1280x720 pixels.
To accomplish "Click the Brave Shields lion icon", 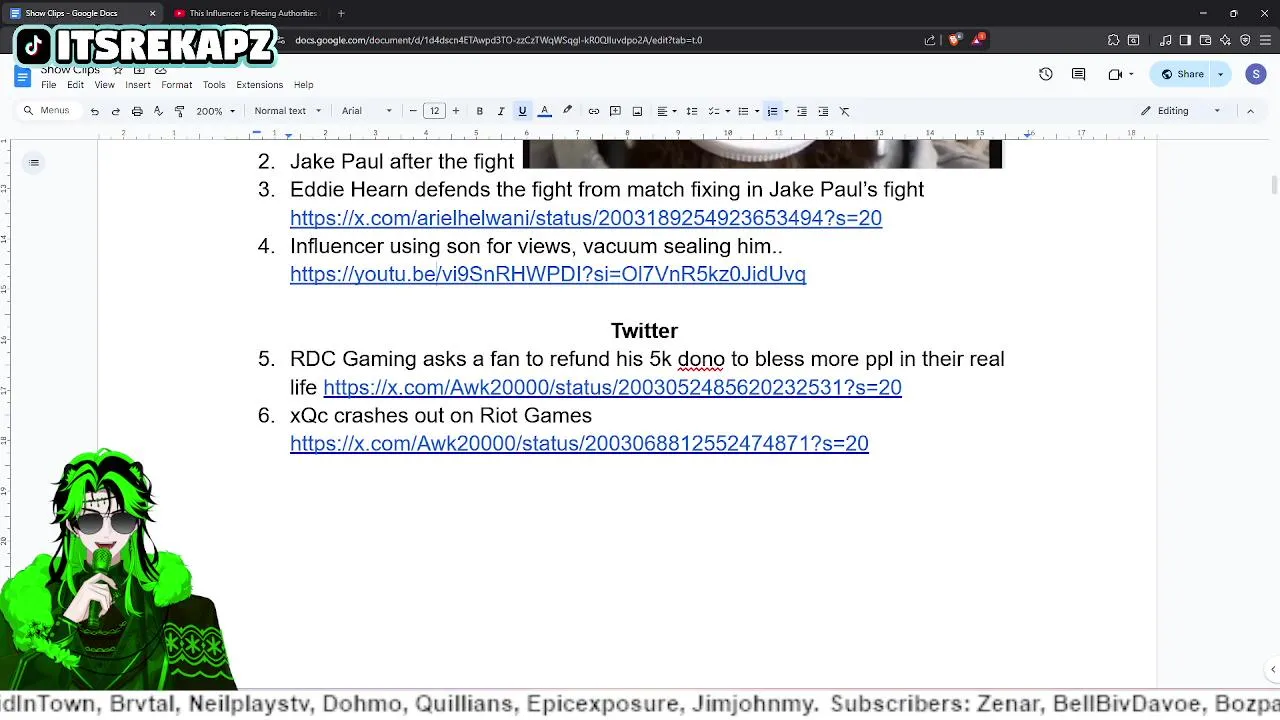I will (x=954, y=40).
